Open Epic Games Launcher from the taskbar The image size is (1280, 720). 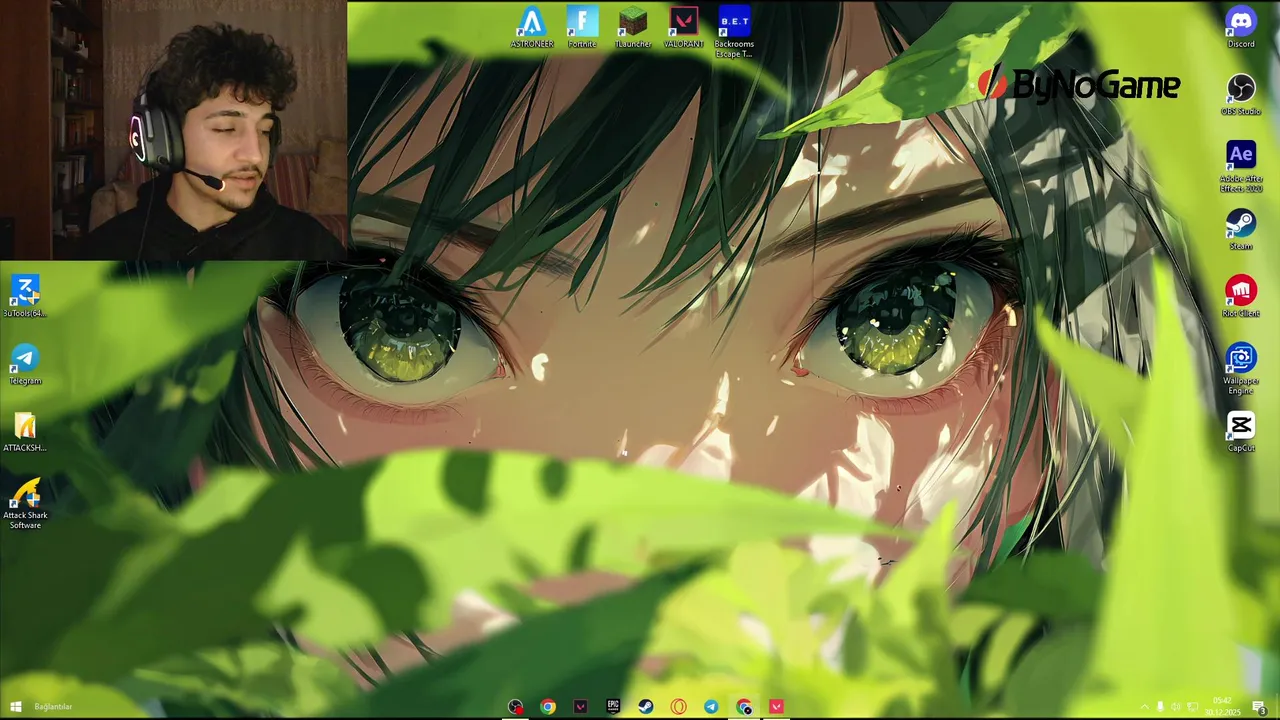tap(613, 707)
